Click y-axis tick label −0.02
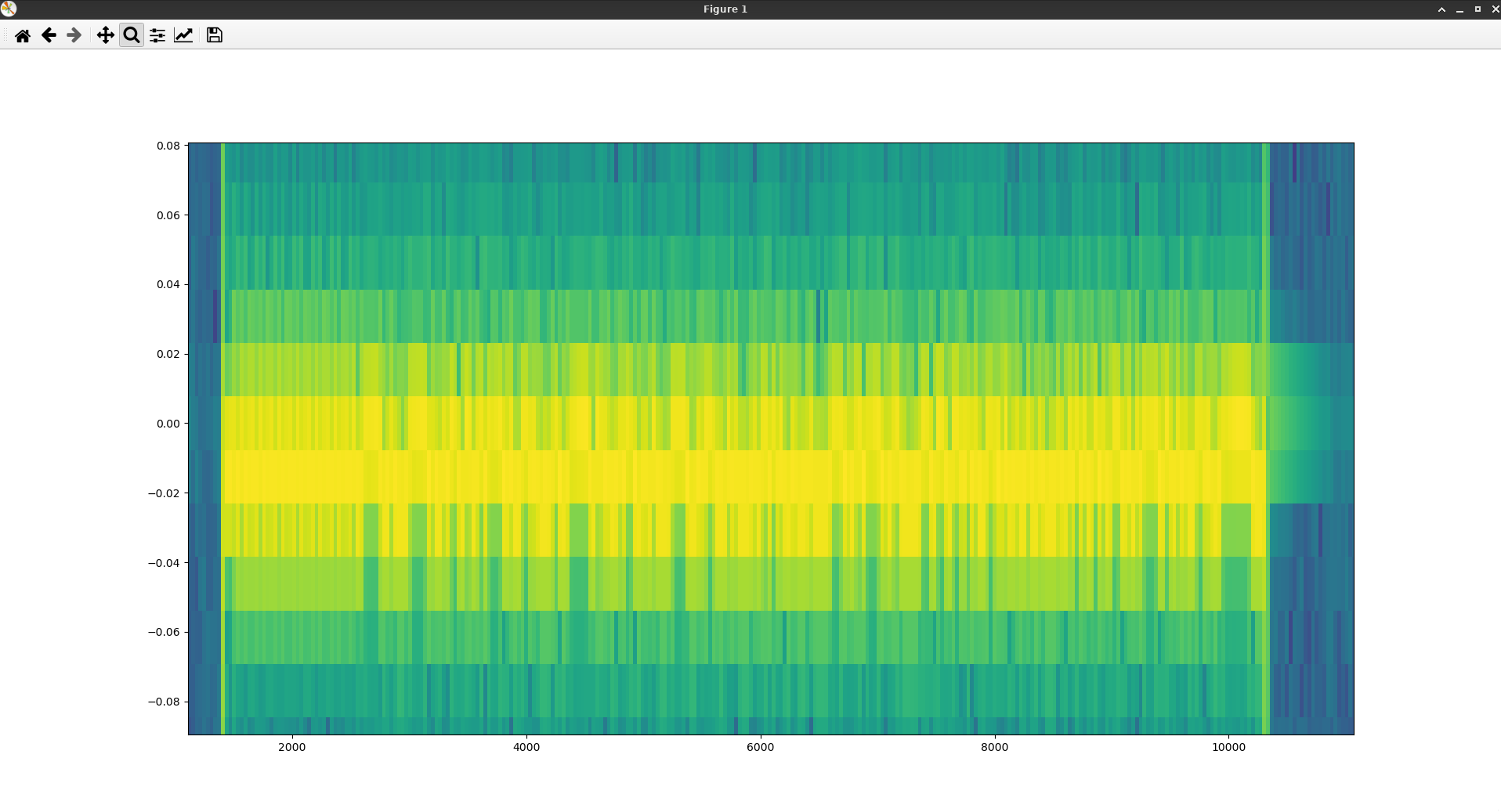Viewport: 1501px width, 812px height. click(164, 493)
